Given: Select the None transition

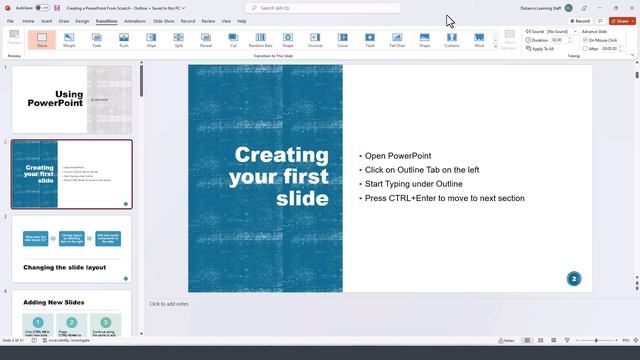Looking at the screenshot, I should (x=42, y=40).
